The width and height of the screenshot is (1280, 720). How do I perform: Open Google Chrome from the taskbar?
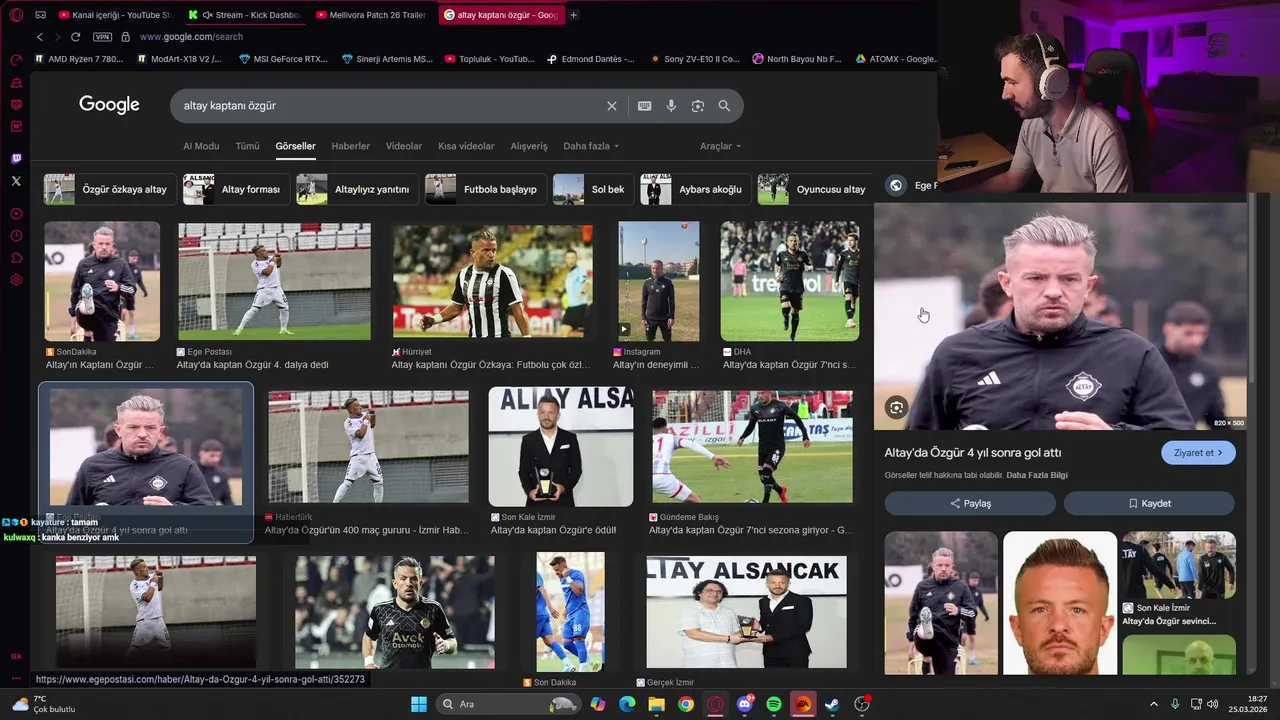[x=685, y=704]
